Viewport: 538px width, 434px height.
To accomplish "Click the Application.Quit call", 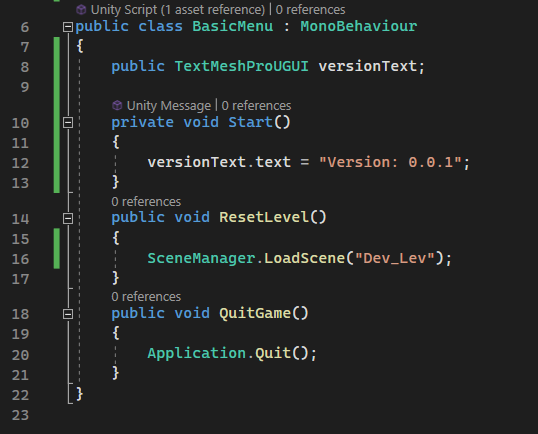I will (232, 353).
